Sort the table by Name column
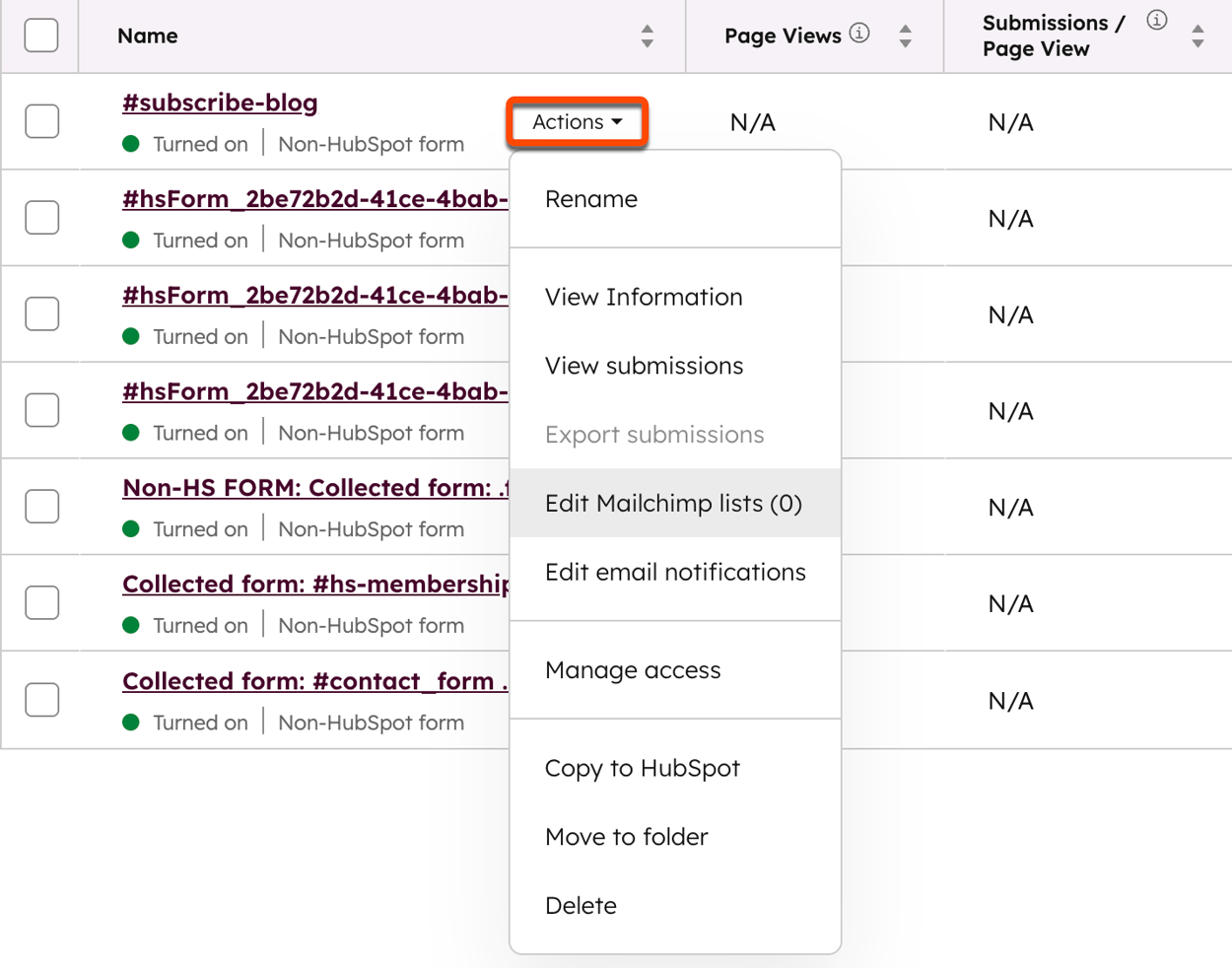This screenshot has width=1232, height=968. [x=647, y=35]
